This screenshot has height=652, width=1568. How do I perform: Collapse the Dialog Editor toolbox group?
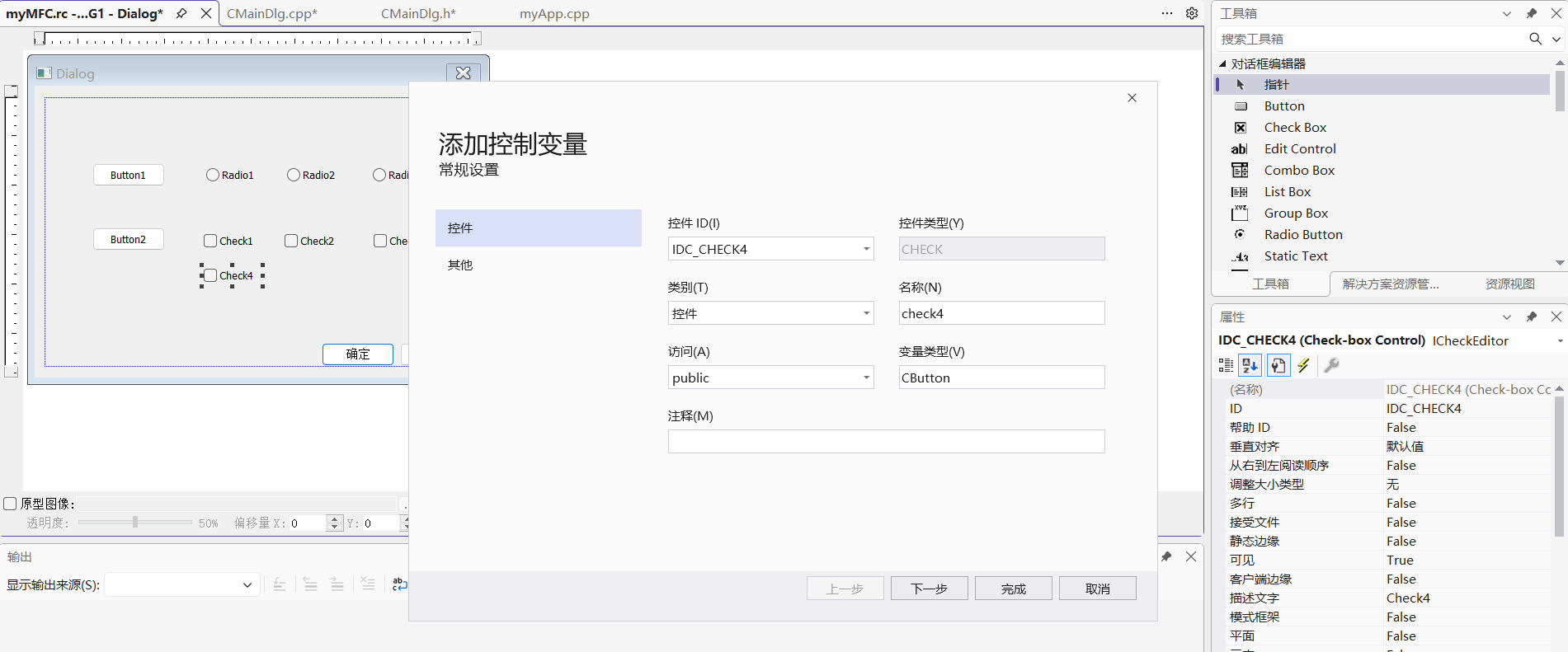(1222, 63)
